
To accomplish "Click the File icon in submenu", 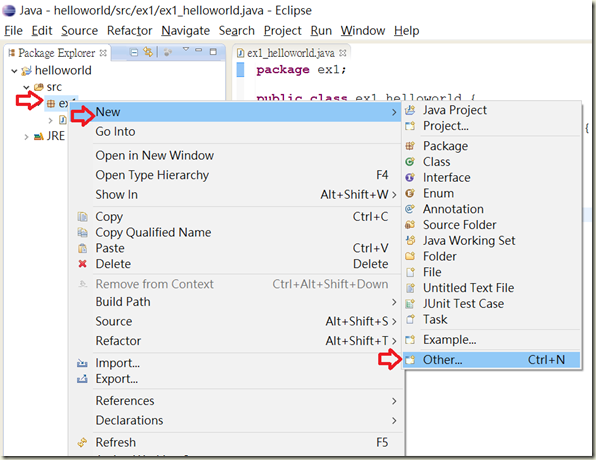I will click(410, 272).
